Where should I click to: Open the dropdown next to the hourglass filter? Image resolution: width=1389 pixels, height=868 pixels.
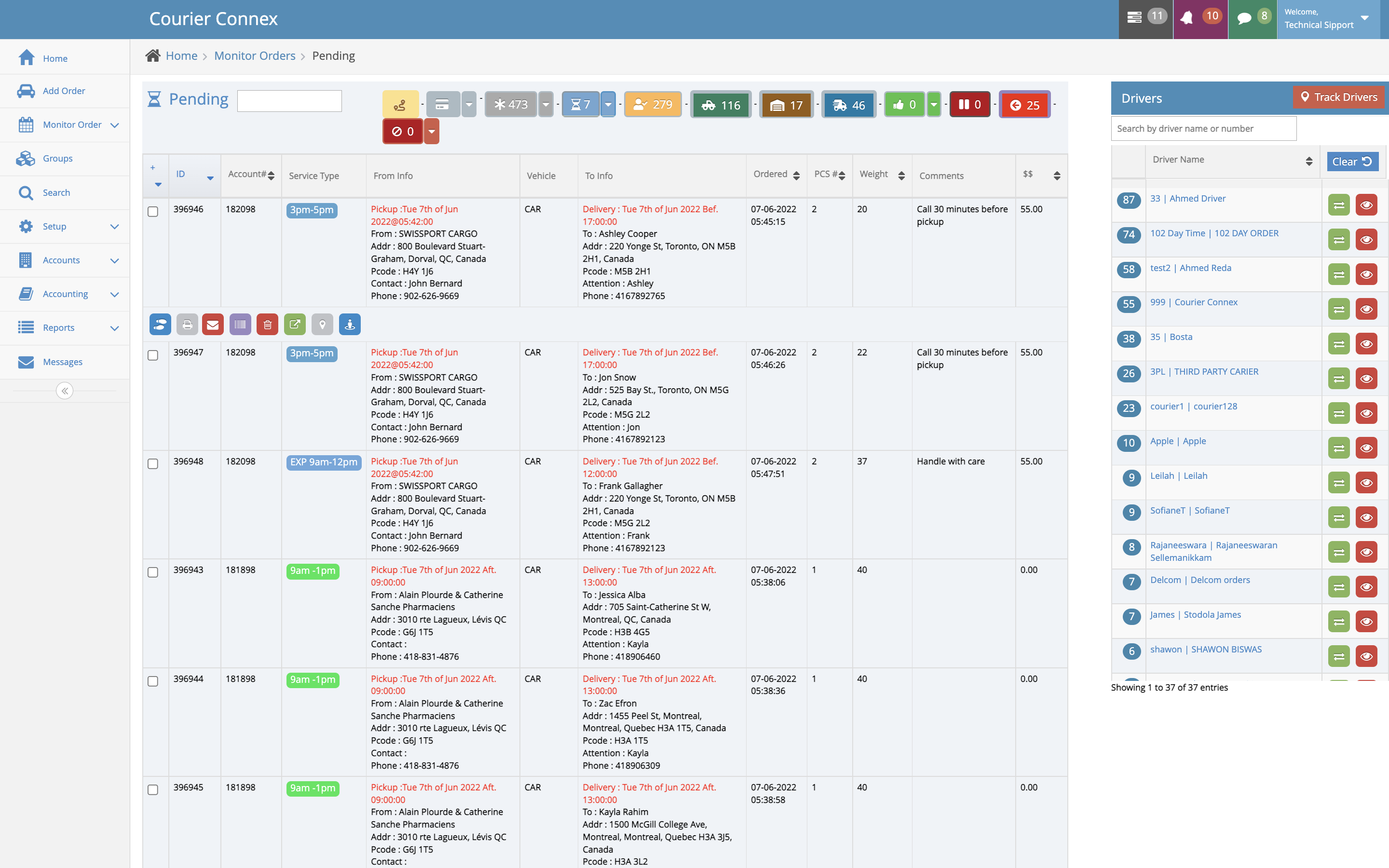pyautogui.click(x=608, y=105)
